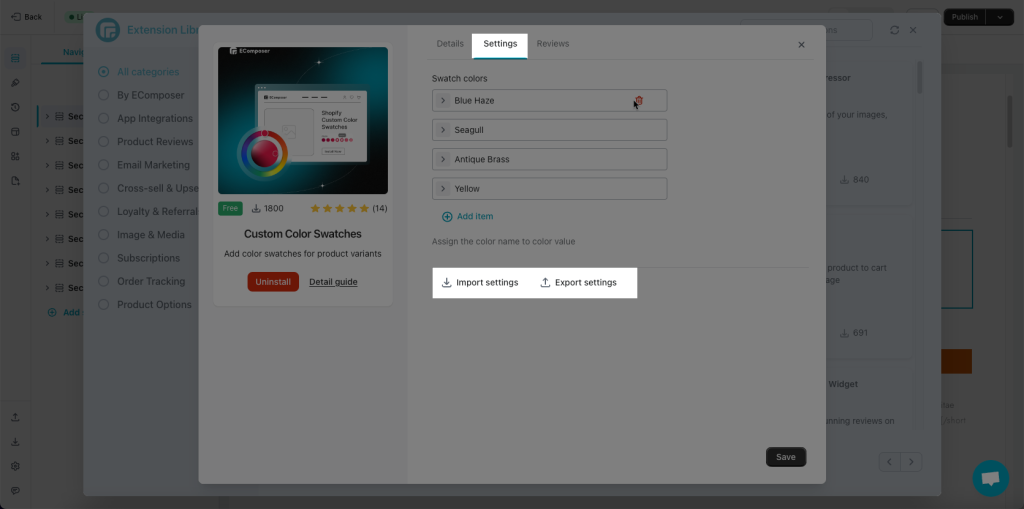Screen dimensions: 1024x509
Task: Select the Product Options category radio
Action: 103,304
